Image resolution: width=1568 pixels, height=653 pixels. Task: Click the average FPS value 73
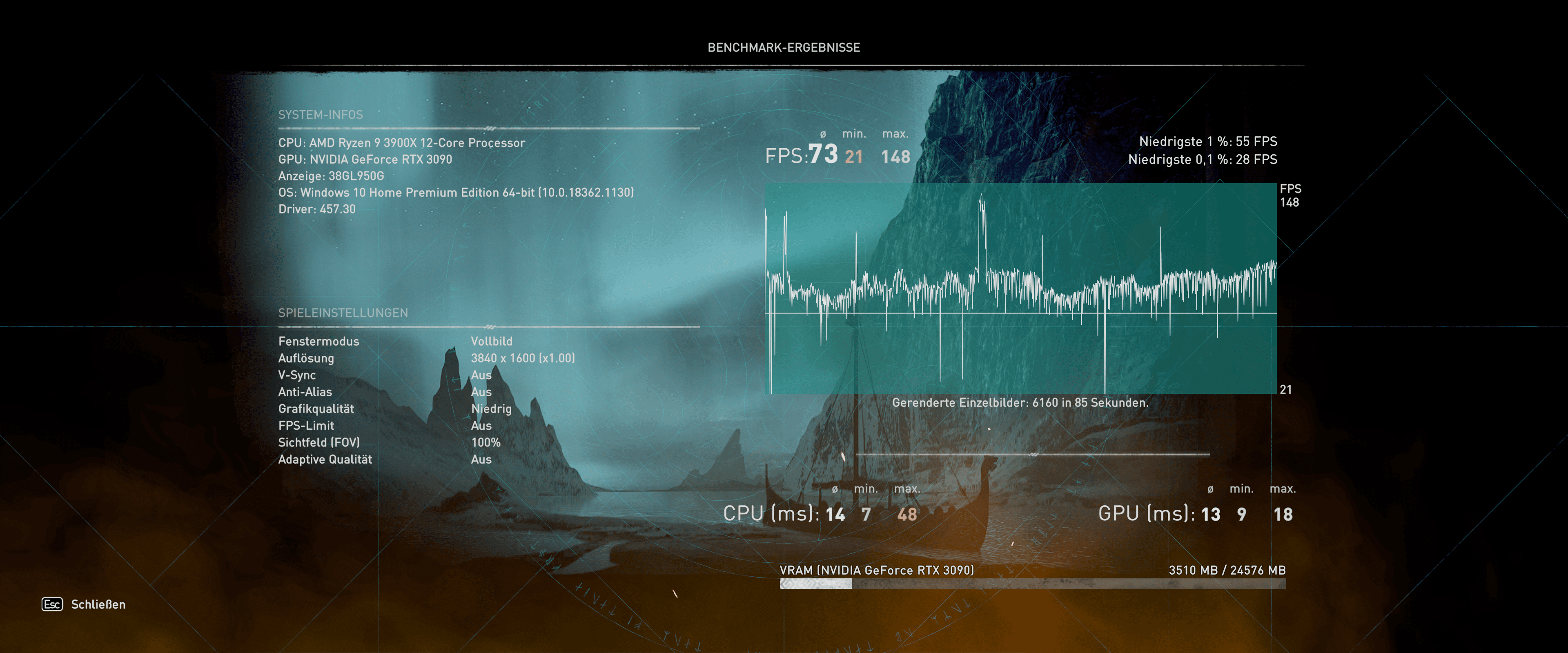[x=823, y=154]
